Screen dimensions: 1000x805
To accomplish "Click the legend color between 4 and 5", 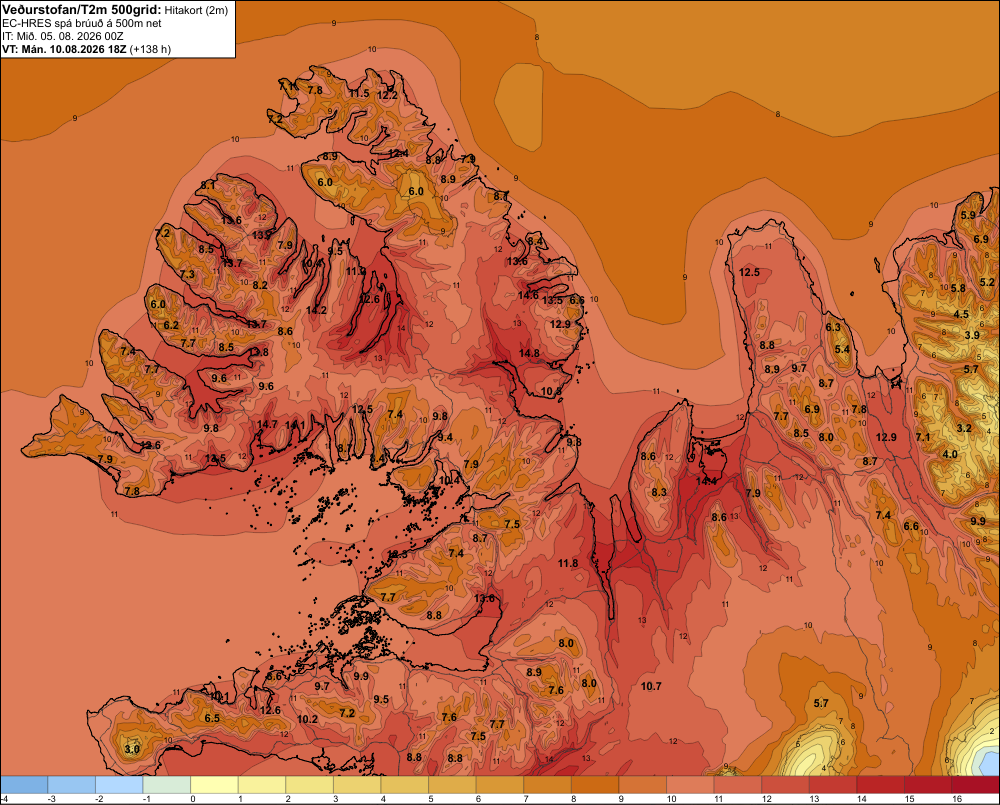I will tap(404, 784).
